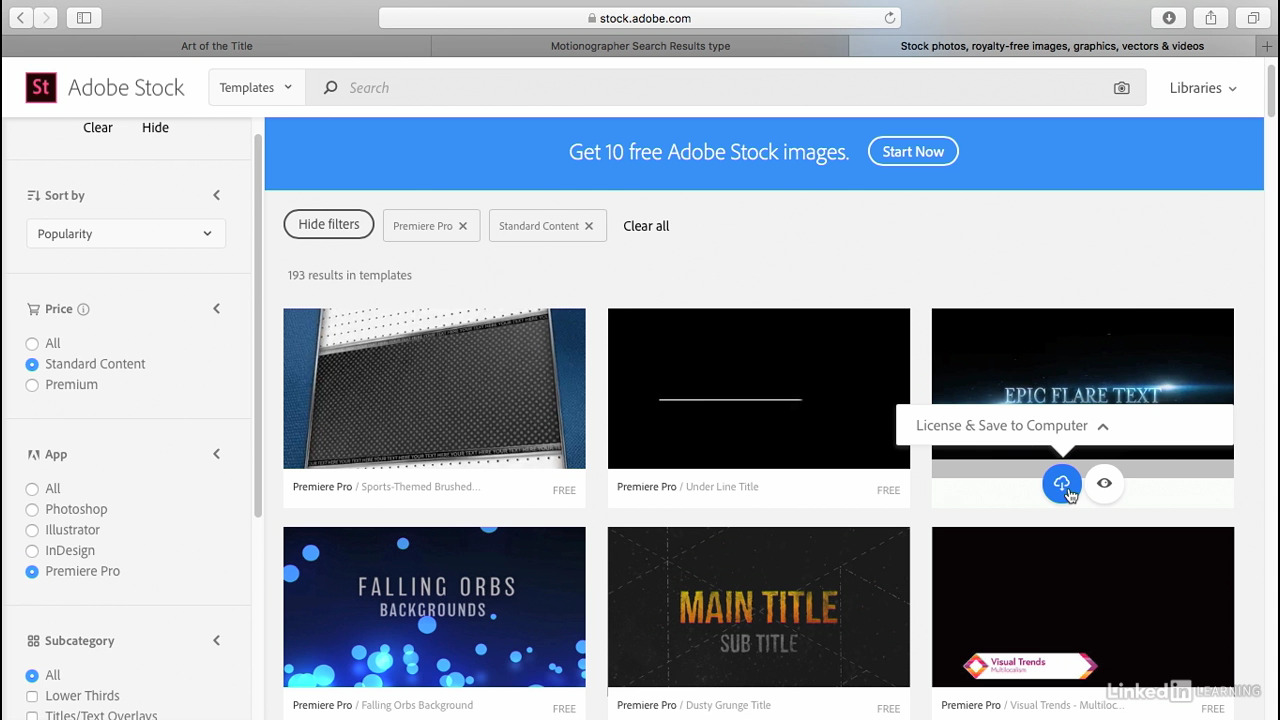Open Dusty Grunge Main Title thumbnail
Image resolution: width=1280 pixels, height=720 pixels.
coord(759,607)
